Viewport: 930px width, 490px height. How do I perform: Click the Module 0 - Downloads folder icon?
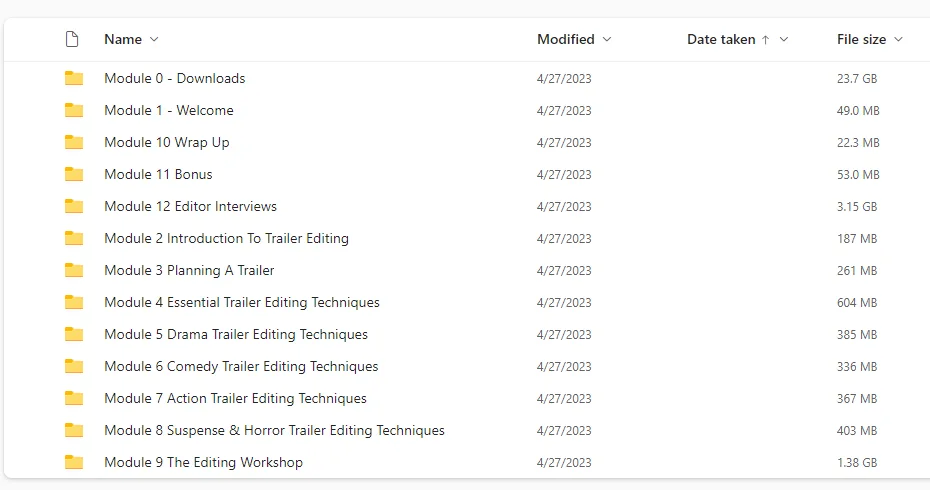[74, 78]
